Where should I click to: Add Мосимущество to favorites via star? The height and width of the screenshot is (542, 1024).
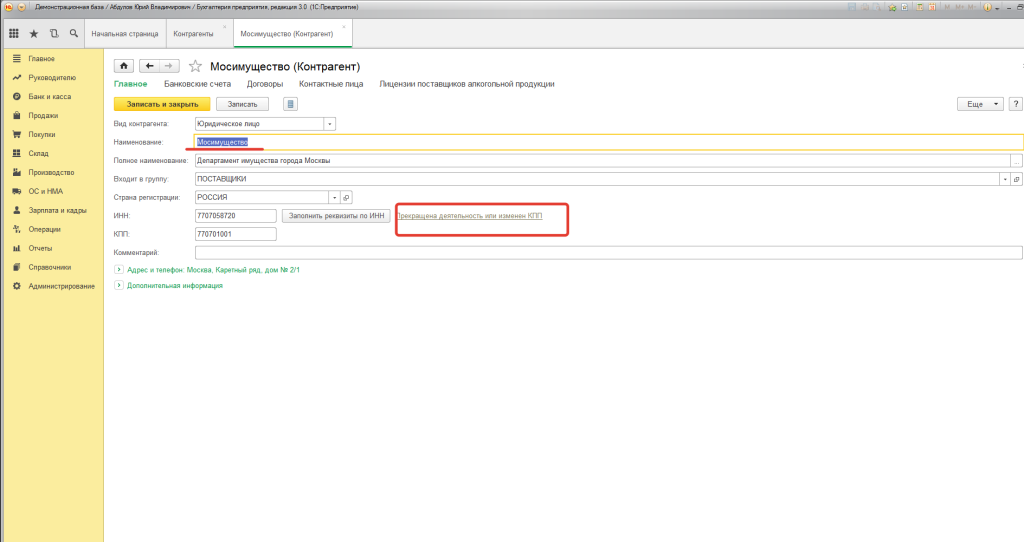195,66
